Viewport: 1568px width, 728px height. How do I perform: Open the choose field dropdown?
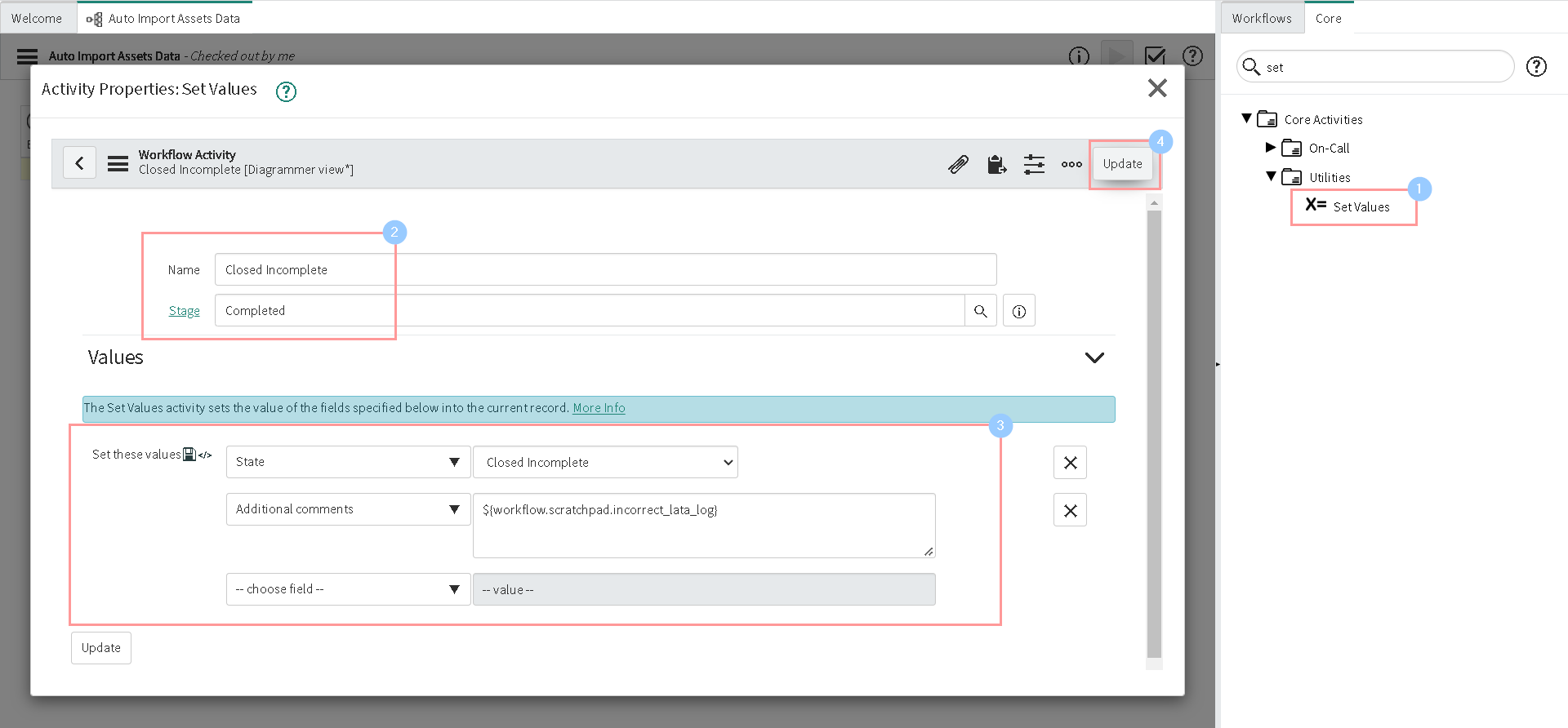(x=348, y=589)
